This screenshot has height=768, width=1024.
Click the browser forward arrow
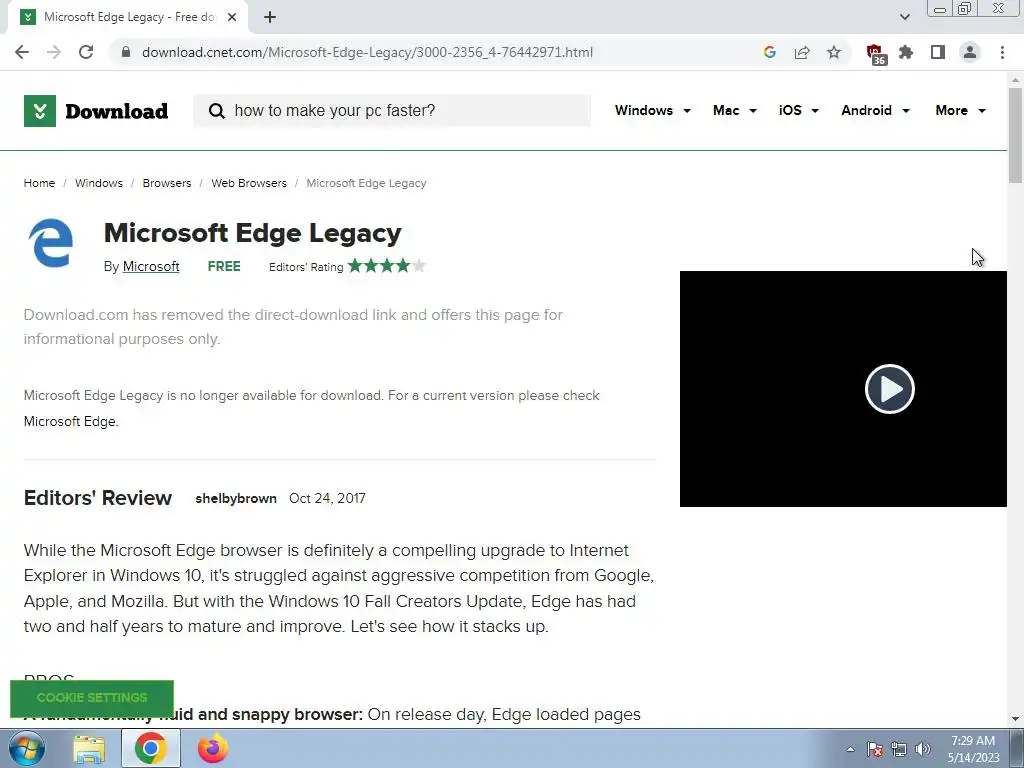pyautogui.click(x=54, y=52)
